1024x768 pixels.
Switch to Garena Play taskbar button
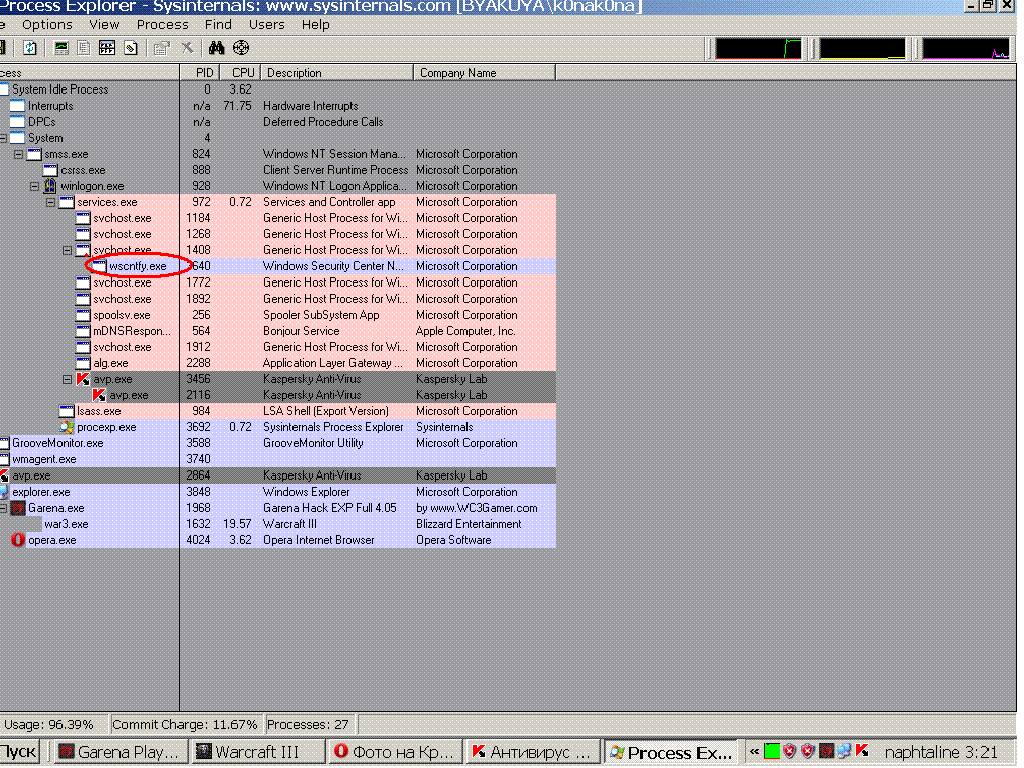(x=120, y=752)
